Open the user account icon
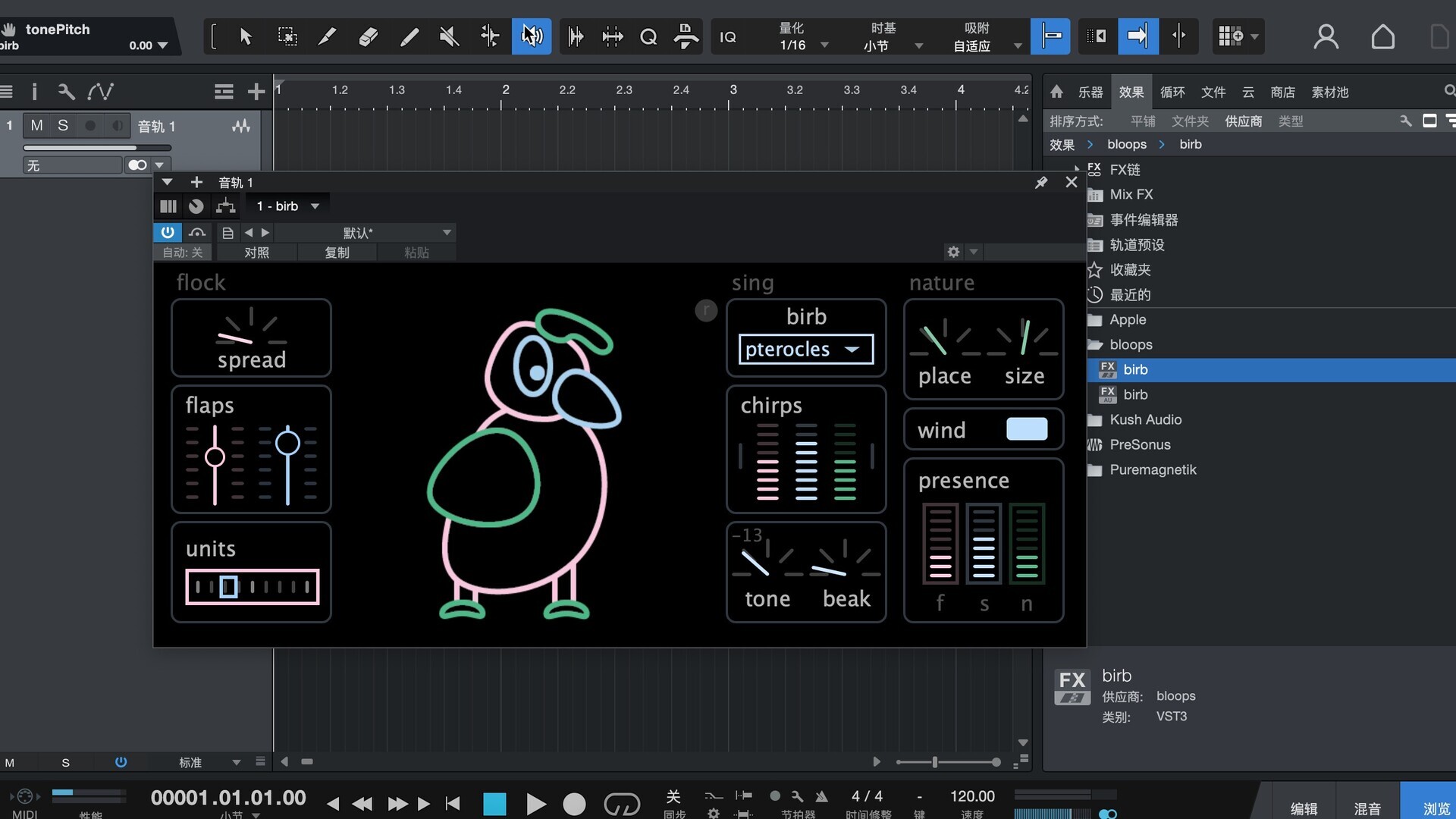 pos(1326,36)
